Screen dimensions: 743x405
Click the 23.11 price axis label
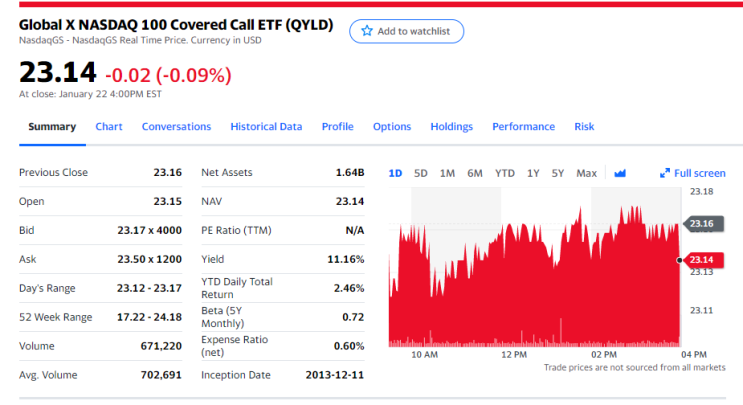point(702,310)
